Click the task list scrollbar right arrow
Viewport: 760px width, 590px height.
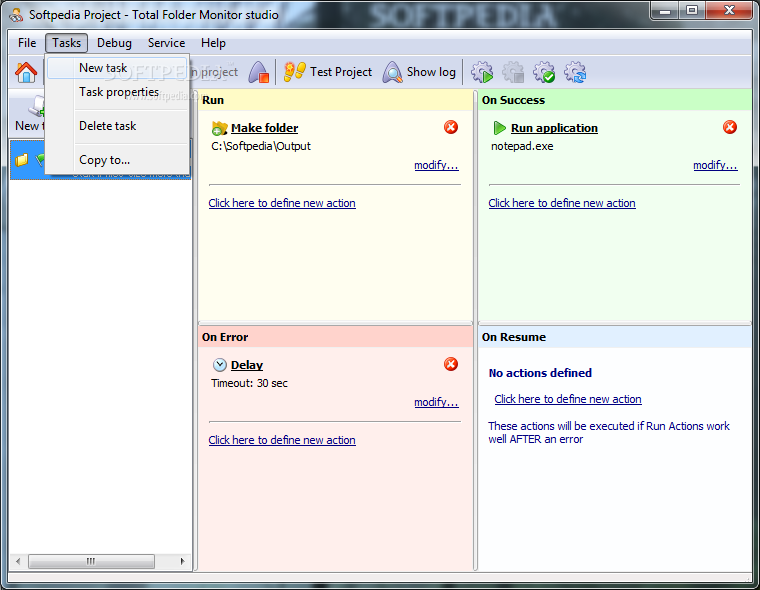(x=182, y=561)
